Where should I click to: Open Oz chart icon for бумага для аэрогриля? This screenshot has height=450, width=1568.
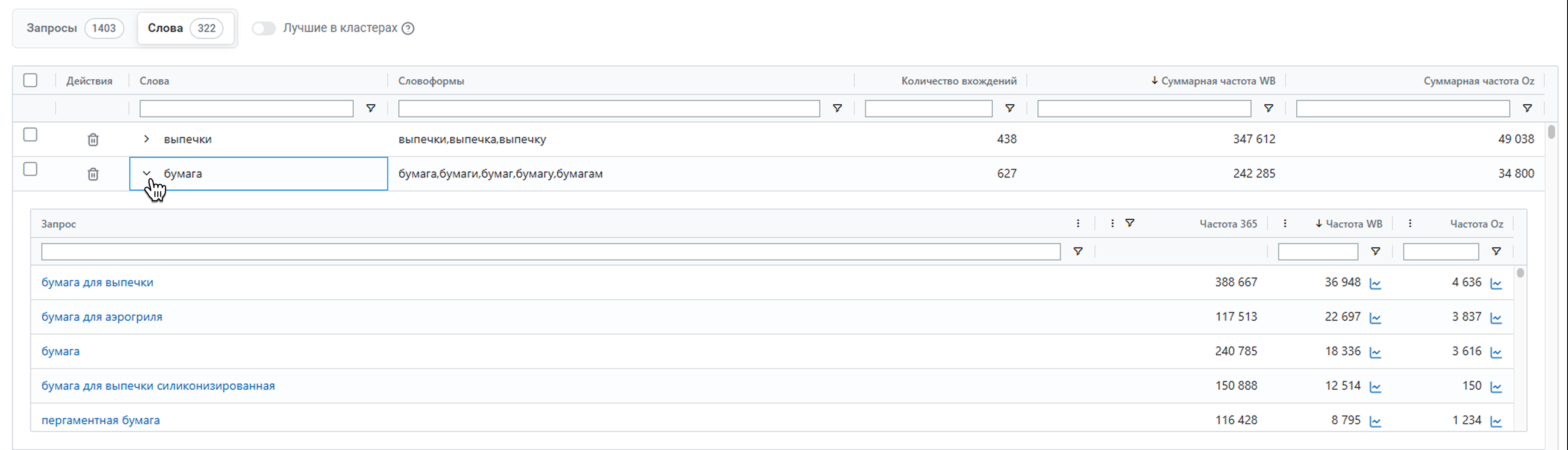pyautogui.click(x=1496, y=317)
